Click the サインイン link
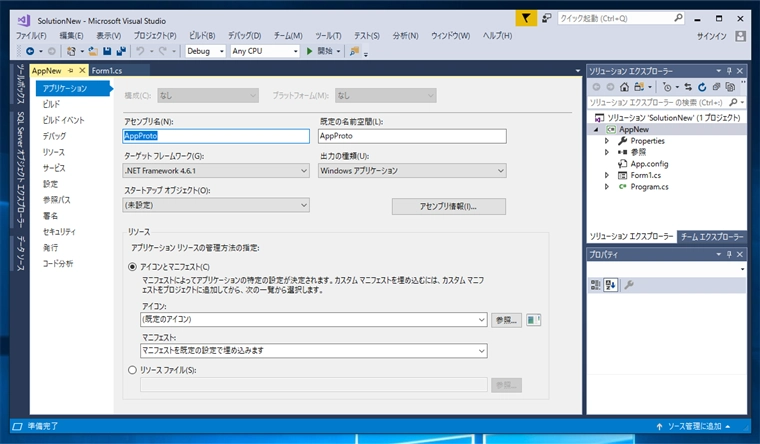Screen dimensions: 760x444 pos(712,36)
